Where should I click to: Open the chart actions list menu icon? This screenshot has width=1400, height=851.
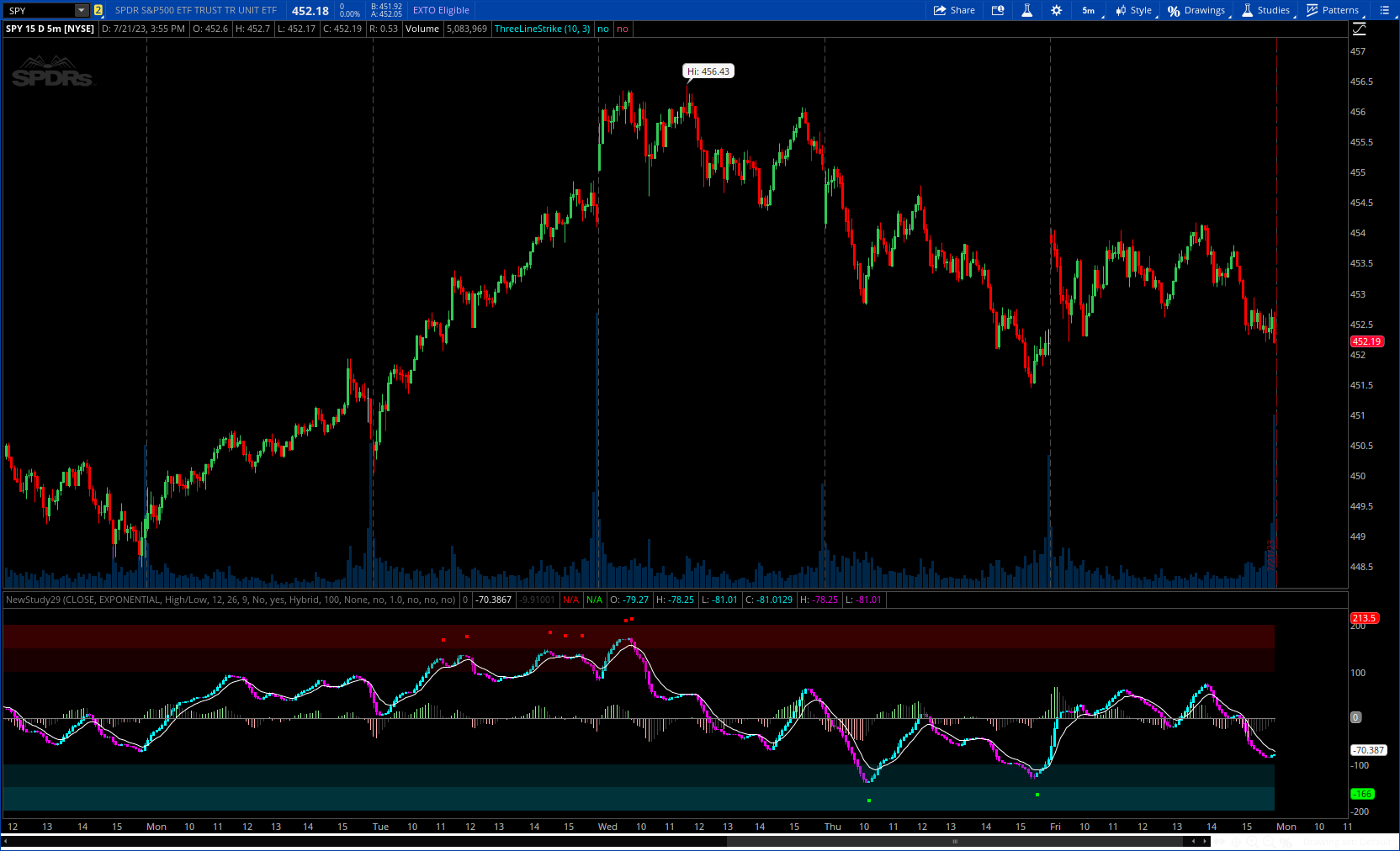point(1384,10)
